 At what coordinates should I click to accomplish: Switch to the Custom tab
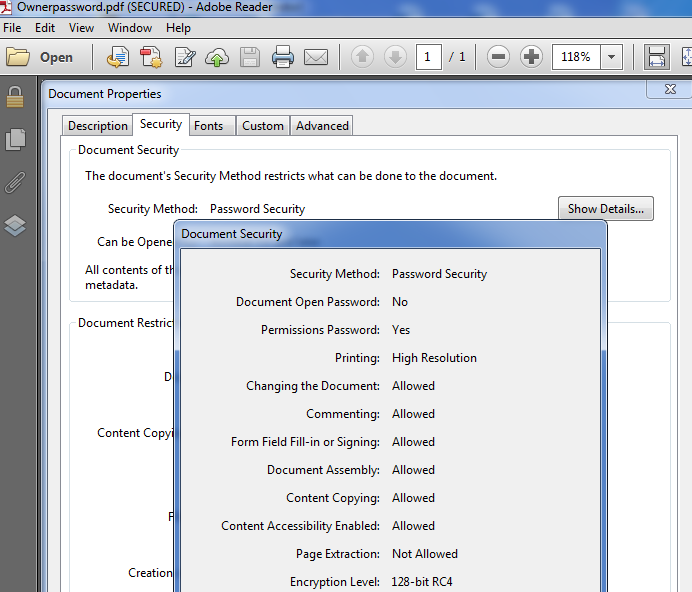pyautogui.click(x=263, y=126)
